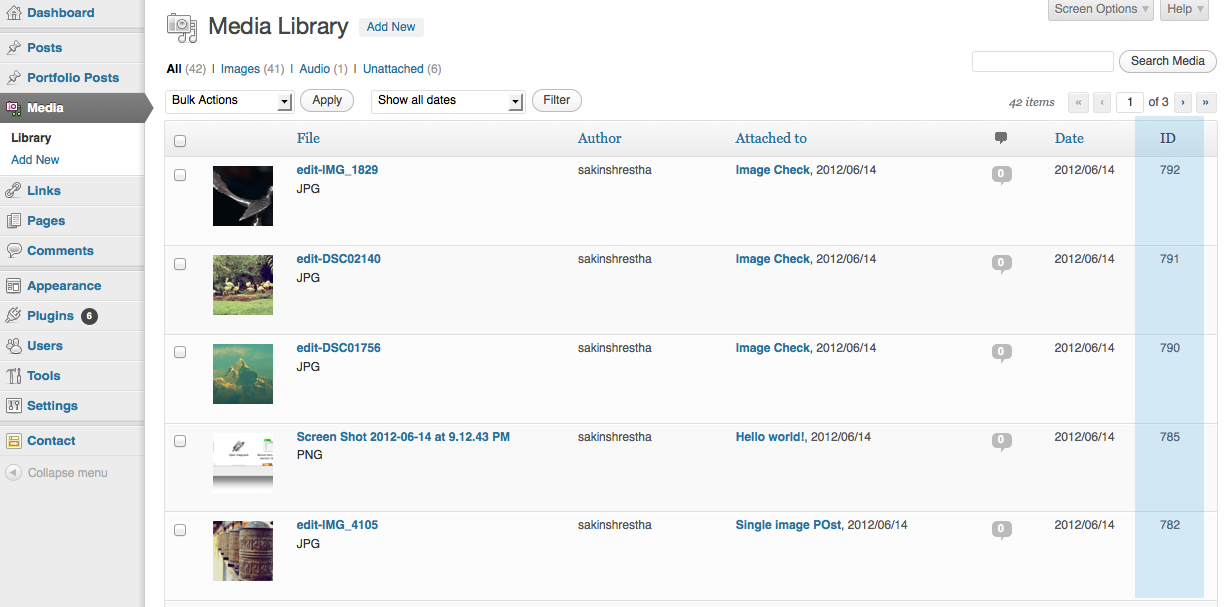Open the edit-DSC02140 file link
Image resolution: width=1226 pixels, height=607 pixels.
338,259
